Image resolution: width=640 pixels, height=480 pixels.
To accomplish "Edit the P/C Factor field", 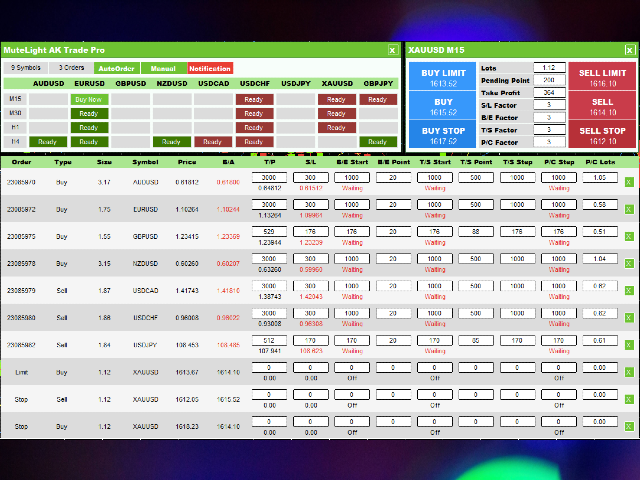I will [x=549, y=142].
